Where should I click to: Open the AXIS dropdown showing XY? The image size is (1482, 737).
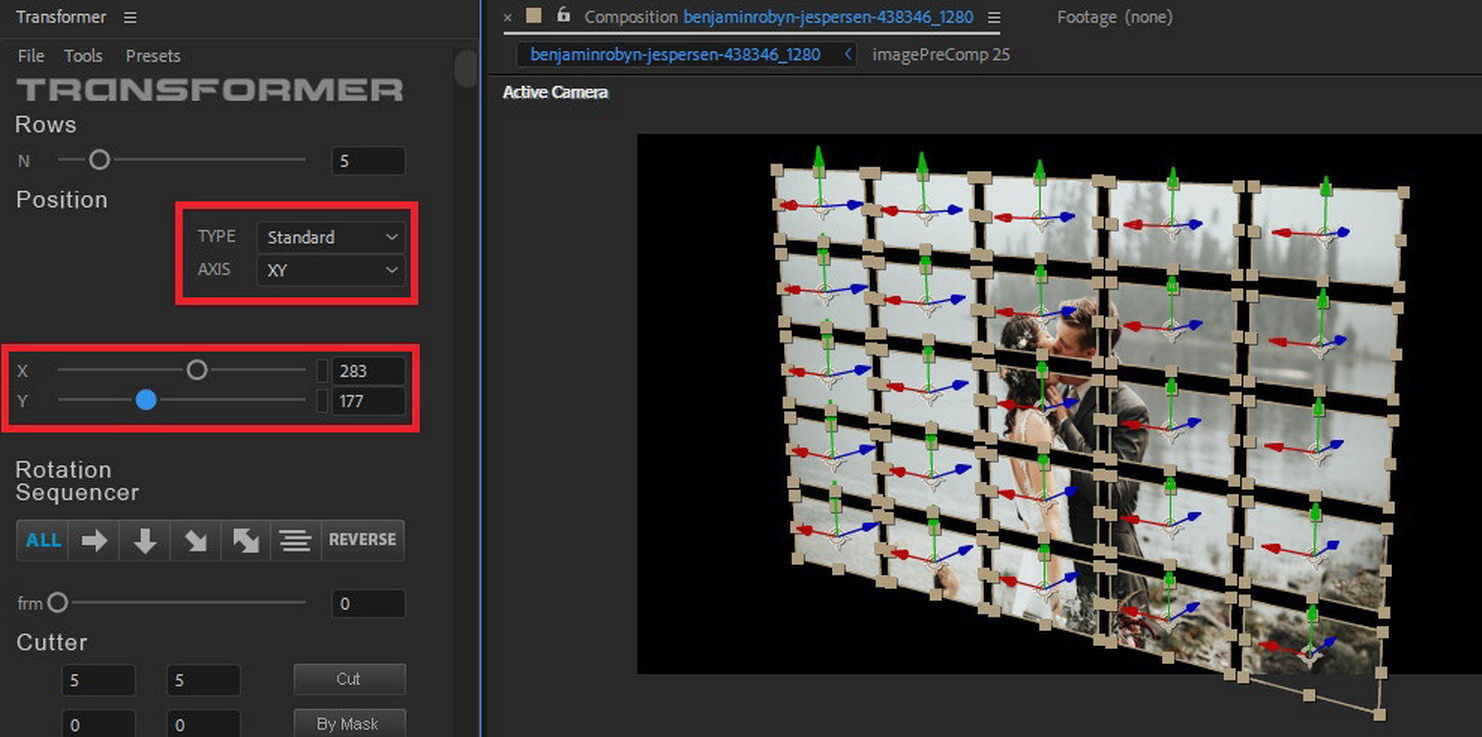330,270
